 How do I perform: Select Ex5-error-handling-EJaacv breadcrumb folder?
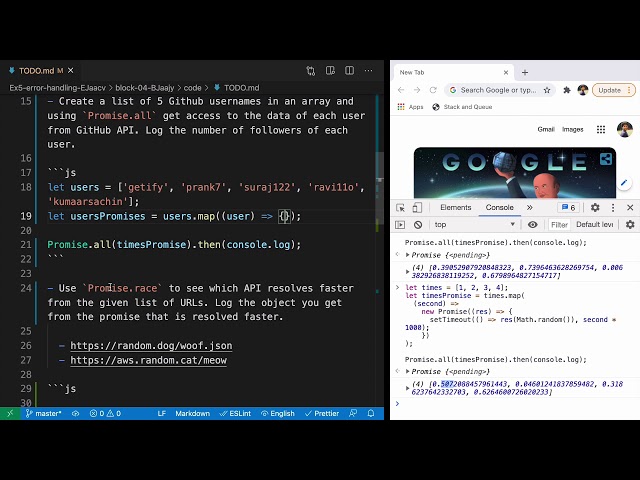[x=58, y=88]
